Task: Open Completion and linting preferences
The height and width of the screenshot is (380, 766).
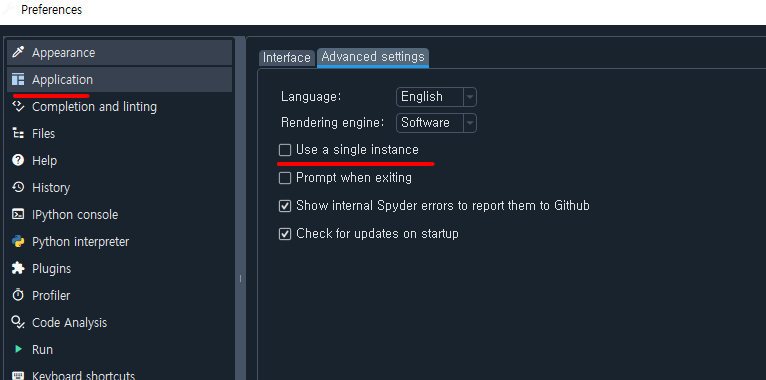Action: coord(119,106)
